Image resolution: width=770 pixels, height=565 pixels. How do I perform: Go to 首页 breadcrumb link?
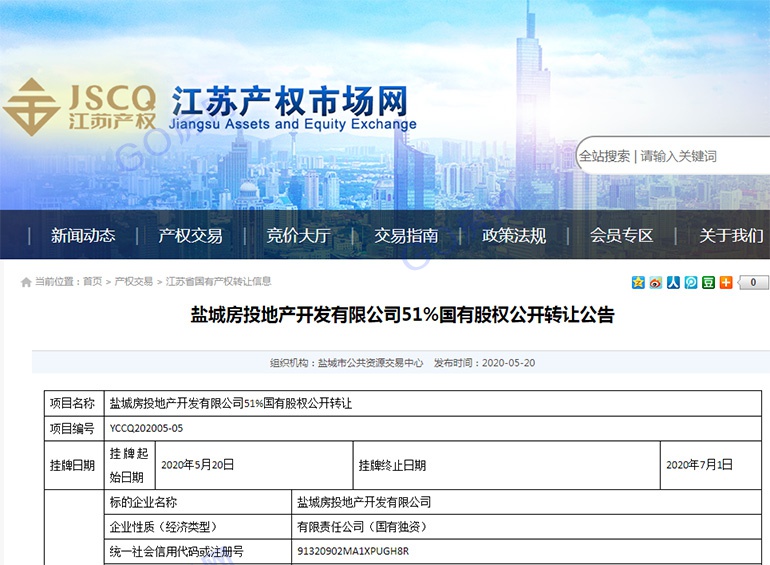click(x=92, y=281)
